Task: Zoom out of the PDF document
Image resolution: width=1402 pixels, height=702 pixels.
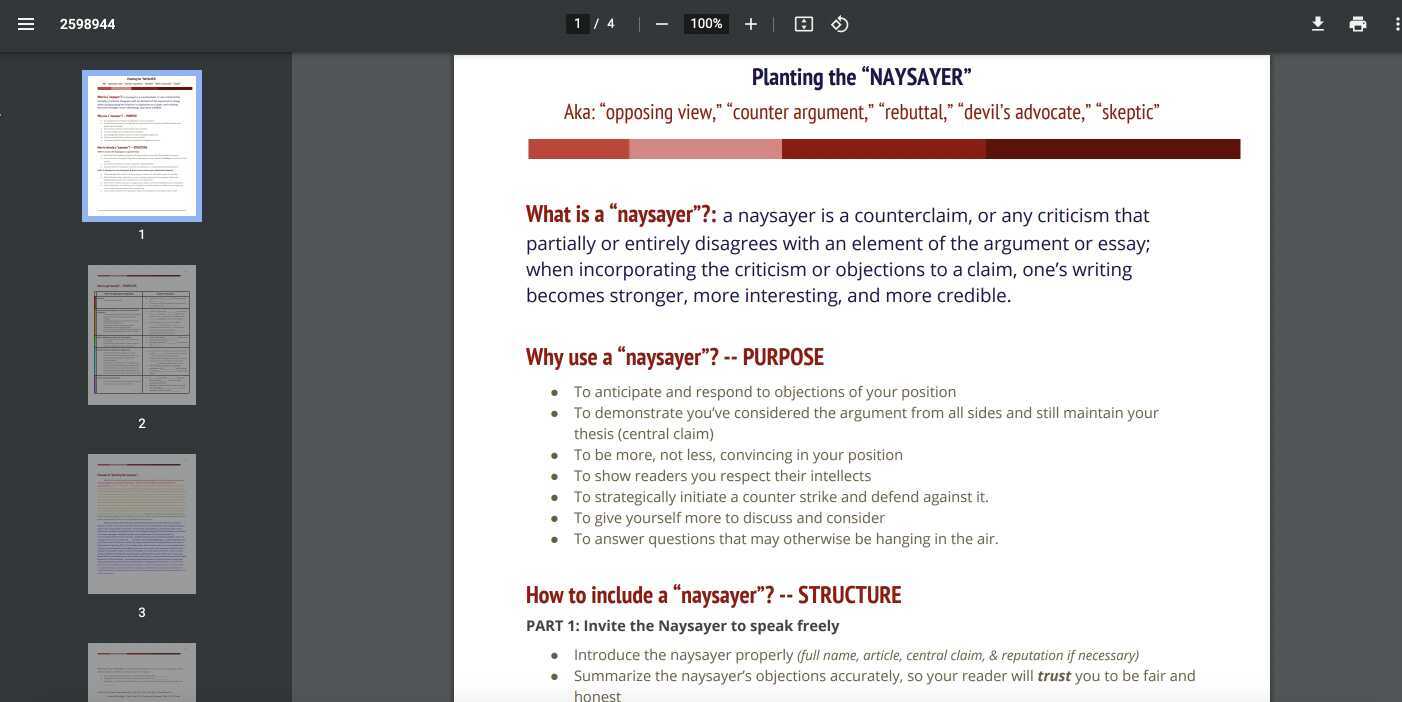Action: [x=661, y=24]
